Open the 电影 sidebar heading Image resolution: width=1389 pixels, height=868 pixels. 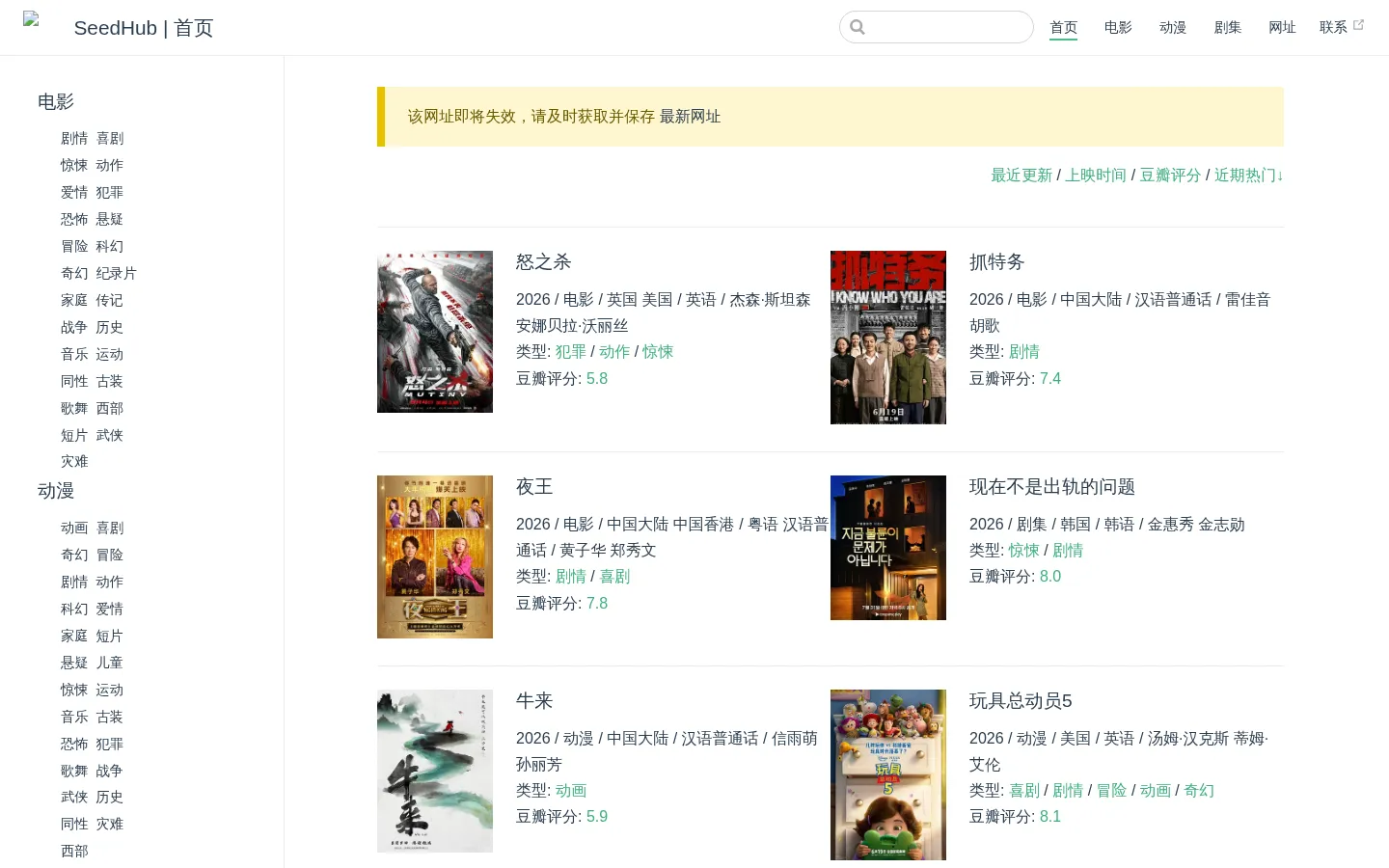pos(56,102)
